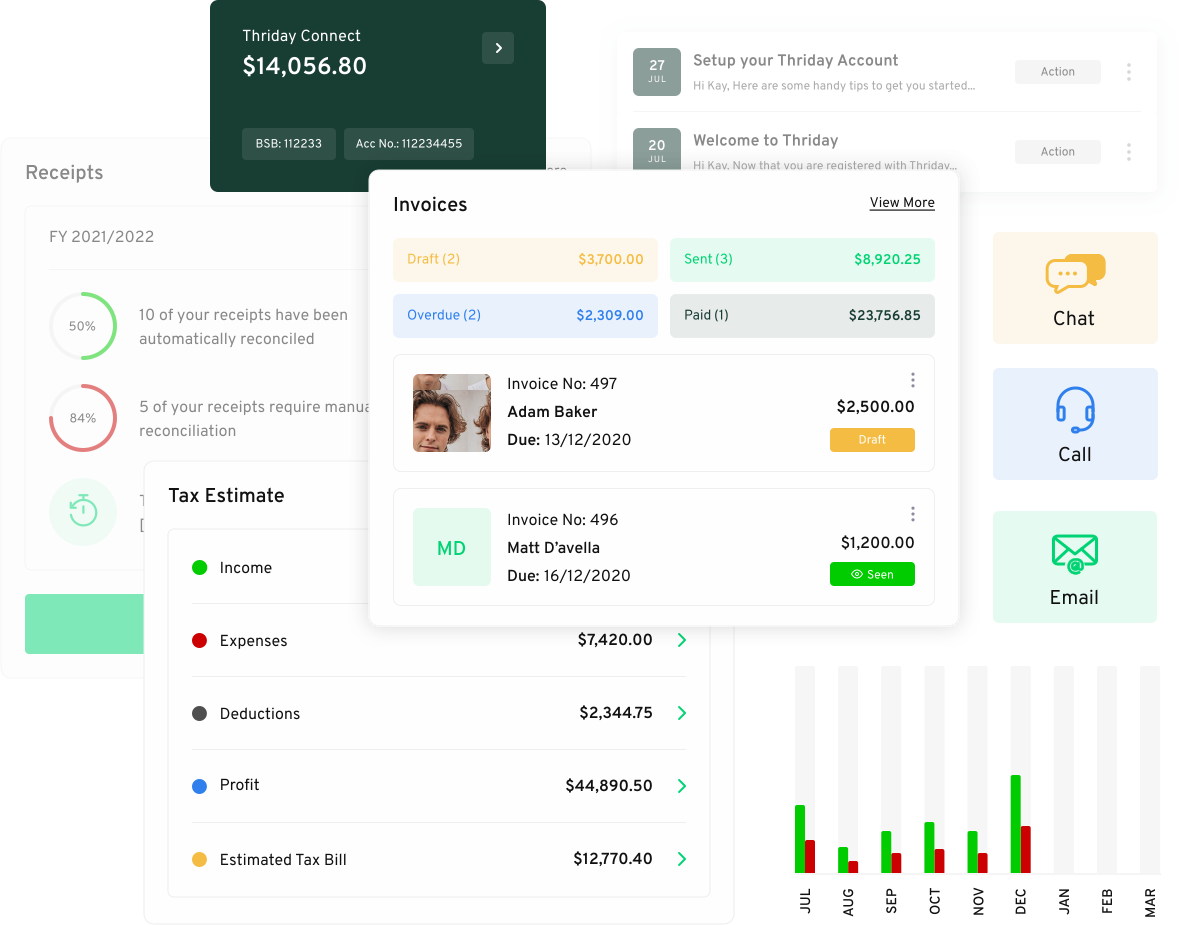Click the 84% manual reconciliation progress ring
The width and height of the screenshot is (1179, 925).
tap(83, 418)
